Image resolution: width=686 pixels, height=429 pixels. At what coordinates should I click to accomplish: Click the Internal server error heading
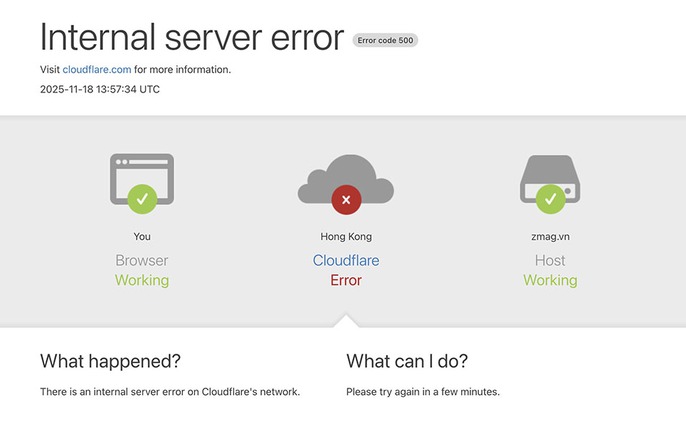click(191, 37)
